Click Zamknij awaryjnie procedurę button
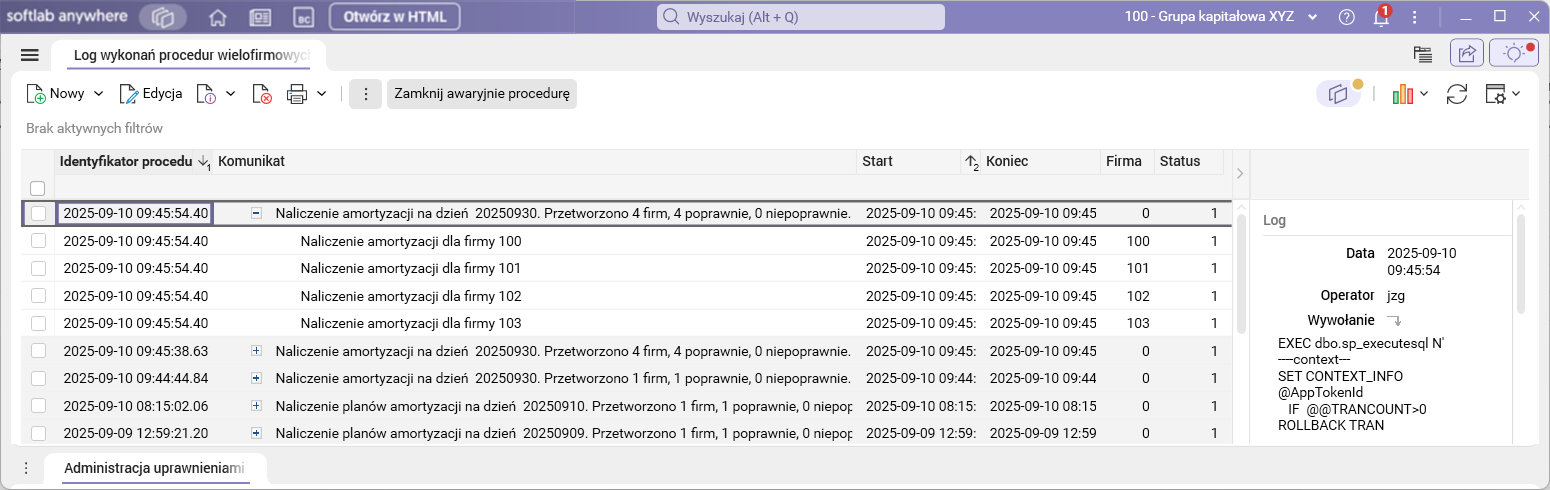The height and width of the screenshot is (490, 1550). (x=482, y=94)
